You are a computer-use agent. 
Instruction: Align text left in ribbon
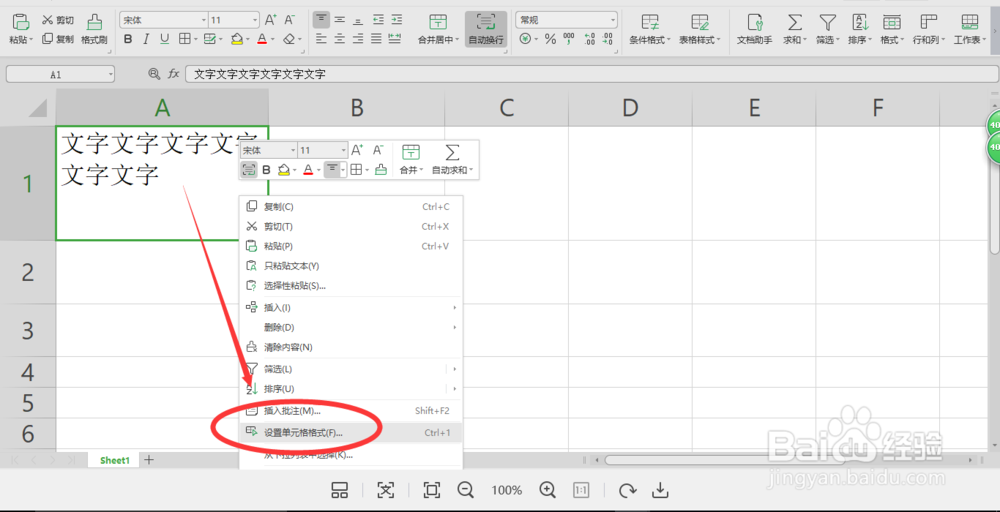click(321, 39)
